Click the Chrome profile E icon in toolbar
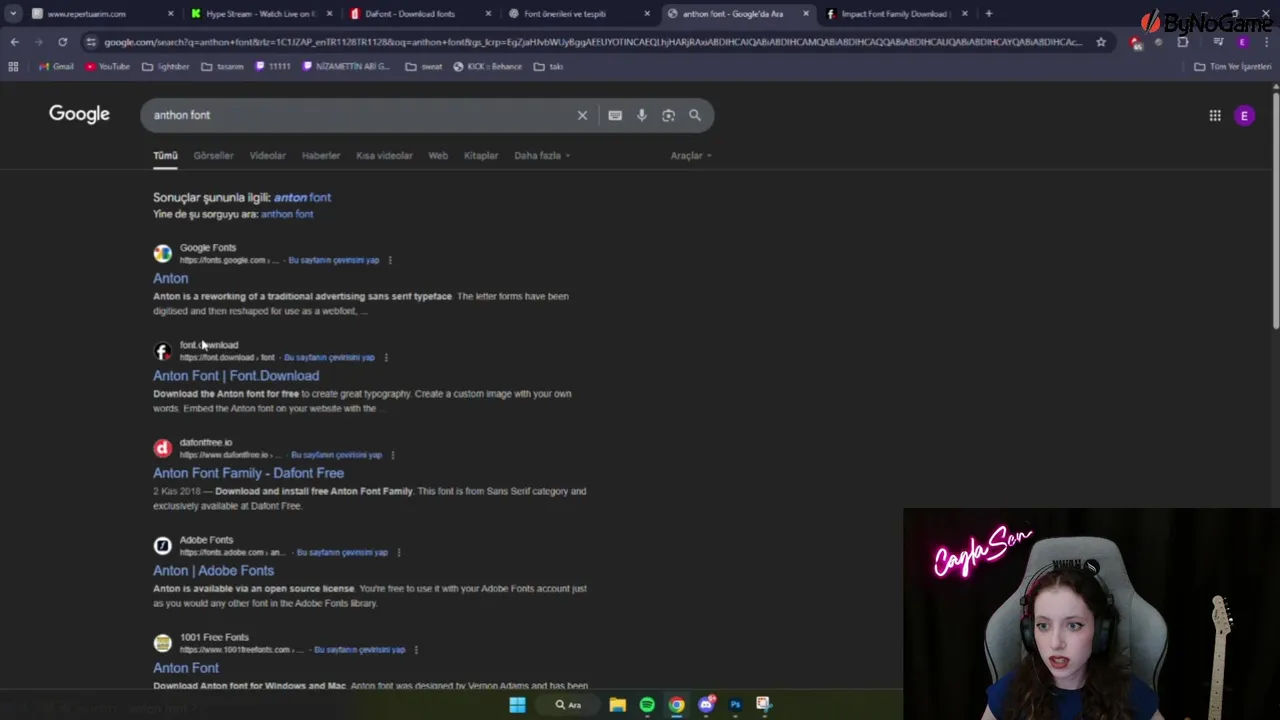The height and width of the screenshot is (720, 1280). tap(1243, 42)
